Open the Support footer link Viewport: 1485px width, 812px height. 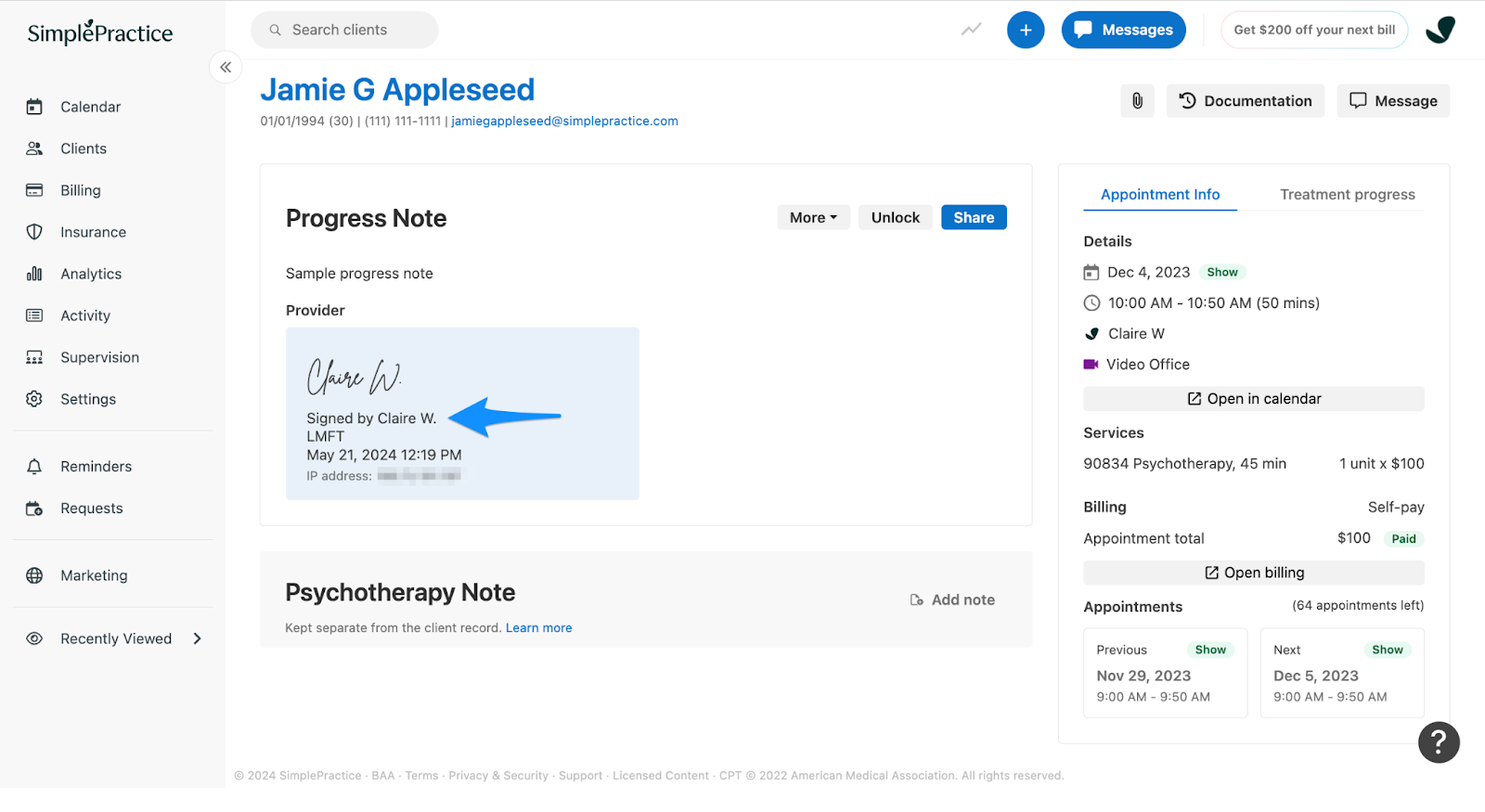(580, 776)
